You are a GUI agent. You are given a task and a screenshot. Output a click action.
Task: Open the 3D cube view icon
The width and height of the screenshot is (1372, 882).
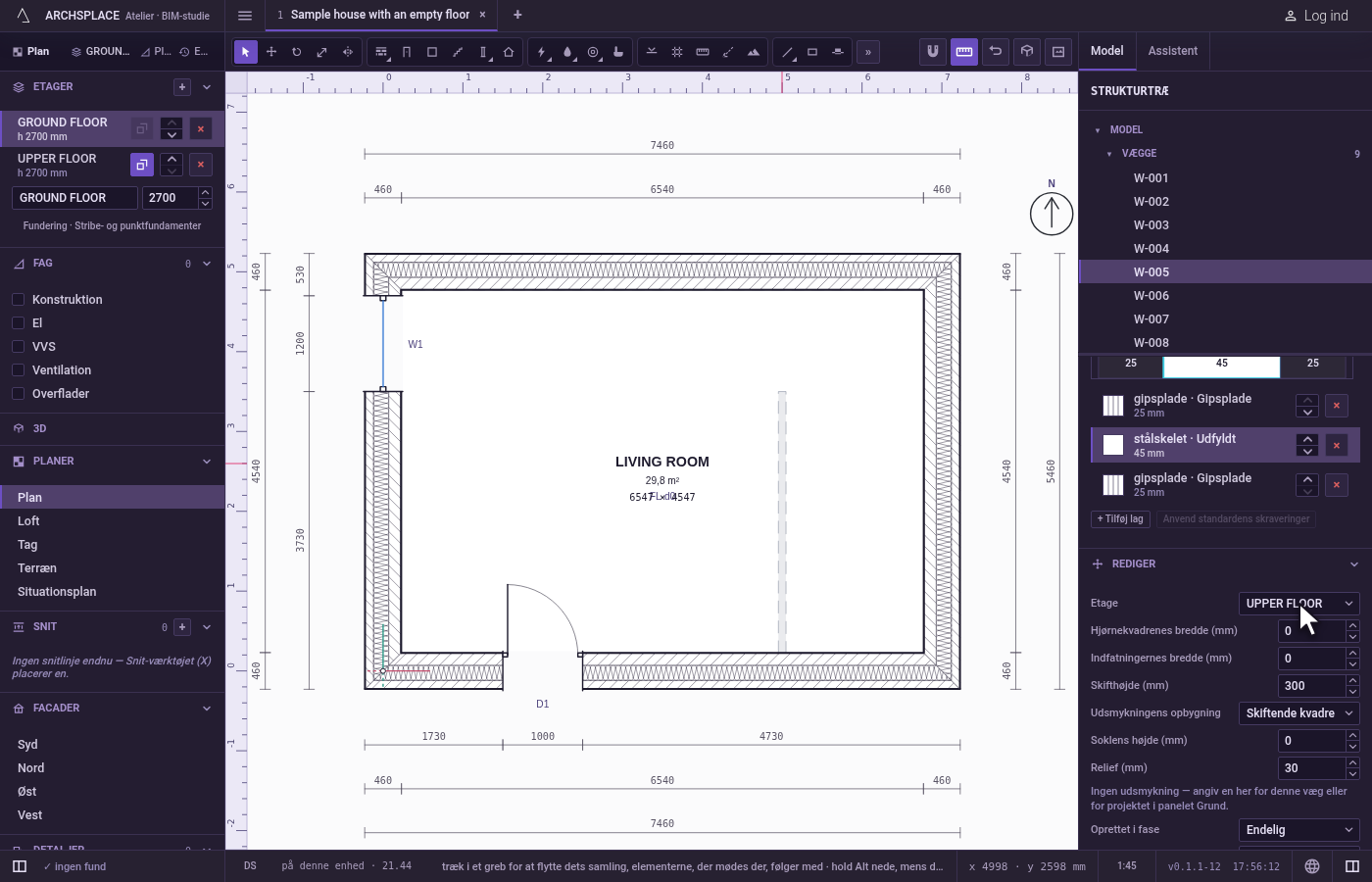[1027, 52]
